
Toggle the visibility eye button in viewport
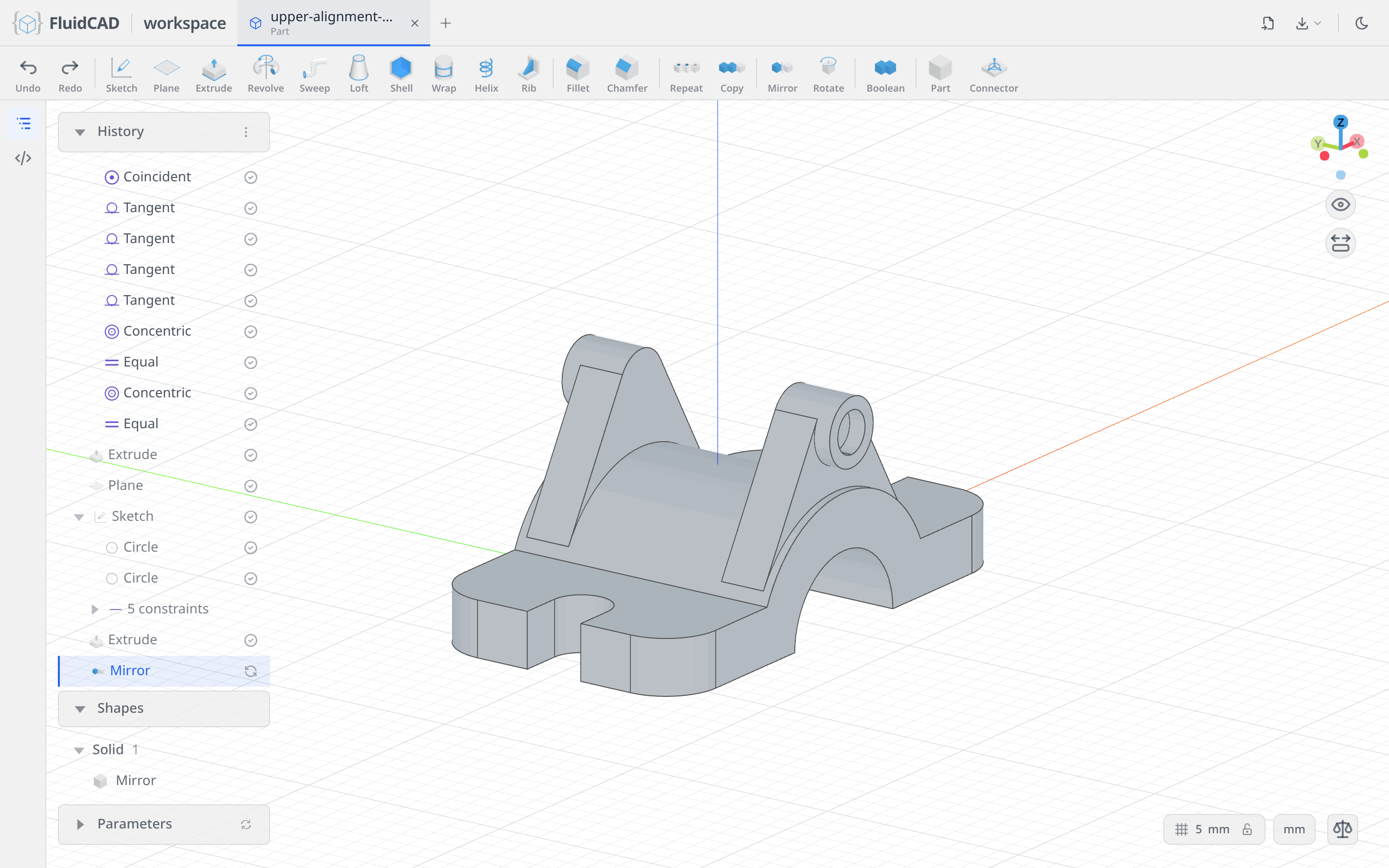(1340, 204)
